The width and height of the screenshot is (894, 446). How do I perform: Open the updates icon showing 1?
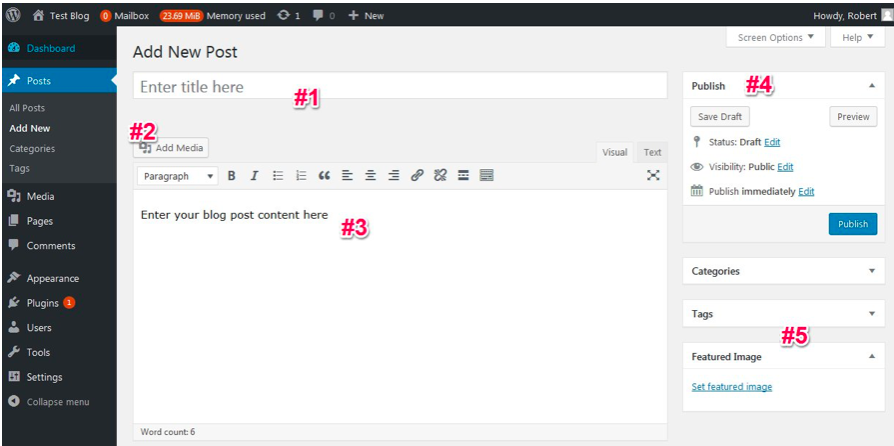[288, 16]
